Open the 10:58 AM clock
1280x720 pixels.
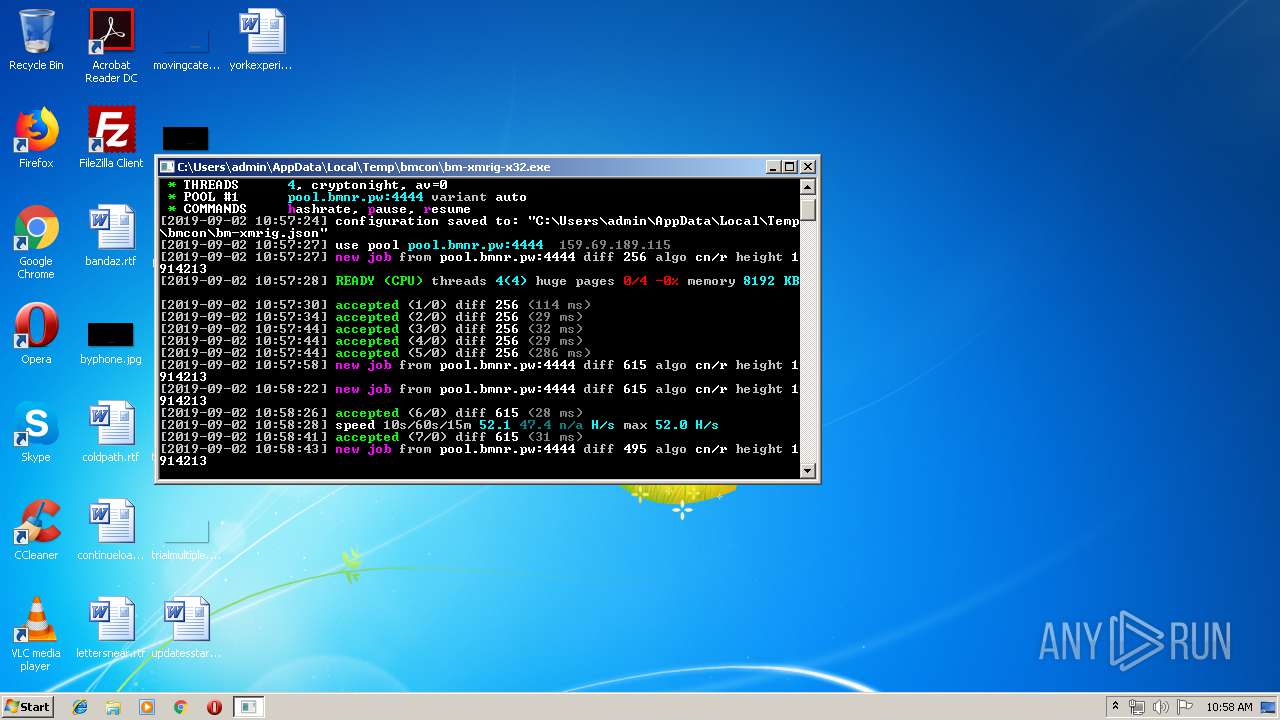[x=1229, y=707]
